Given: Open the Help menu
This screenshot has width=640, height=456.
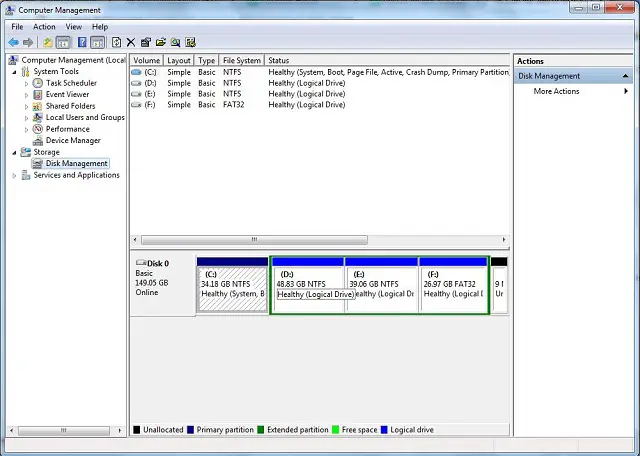Looking at the screenshot, I should coord(100,27).
